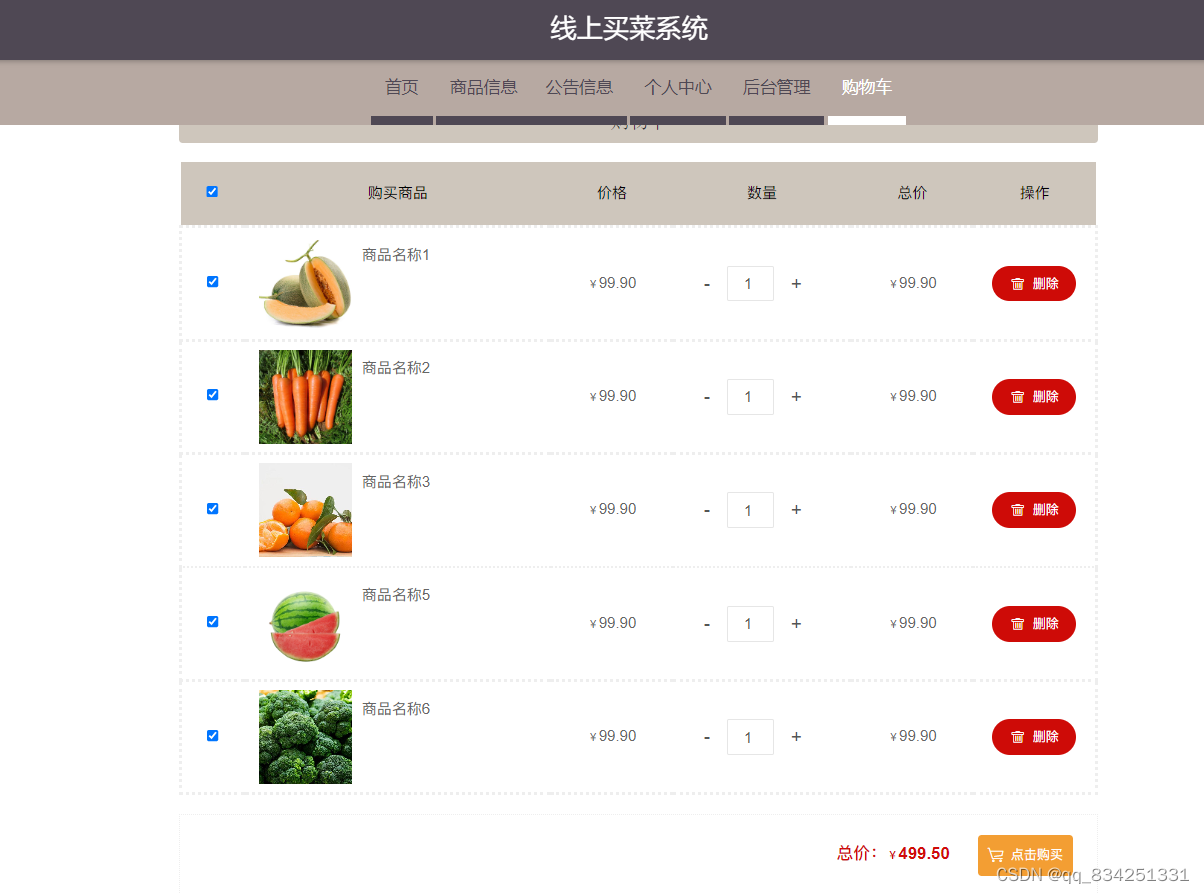Remove 商品名称5 using its 删除 button
1204x893 pixels.
click(x=1034, y=623)
